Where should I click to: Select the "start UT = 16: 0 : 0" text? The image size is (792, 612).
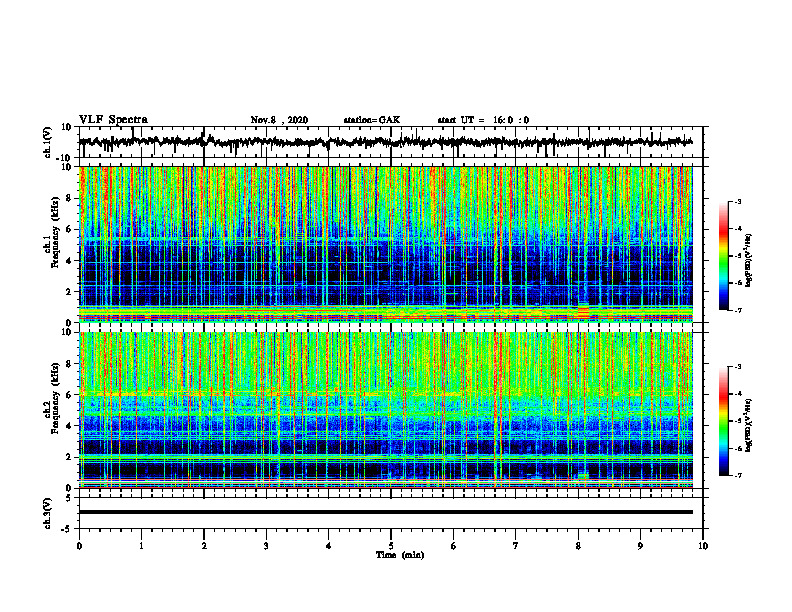click(x=483, y=120)
